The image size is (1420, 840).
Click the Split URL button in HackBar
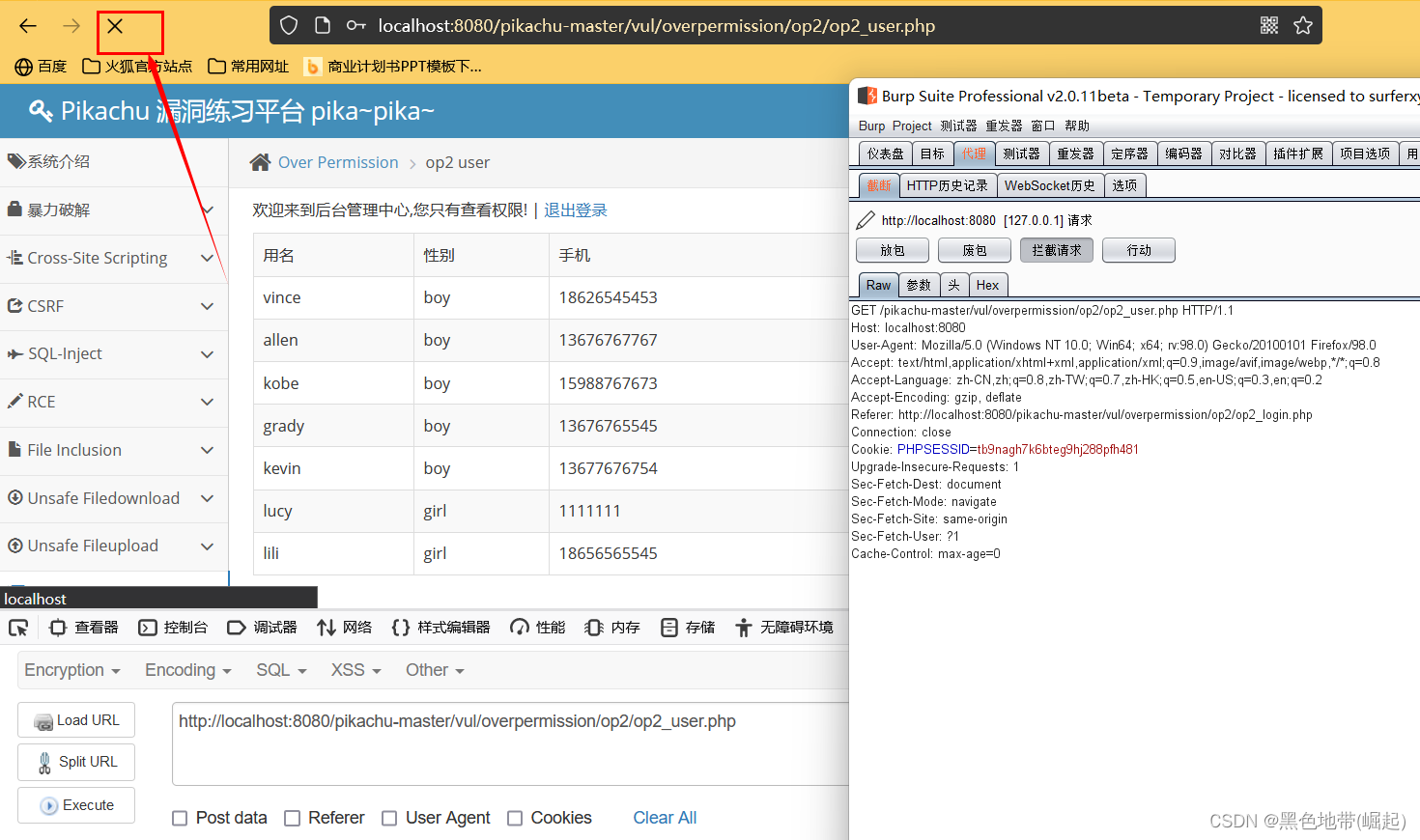coord(76,762)
